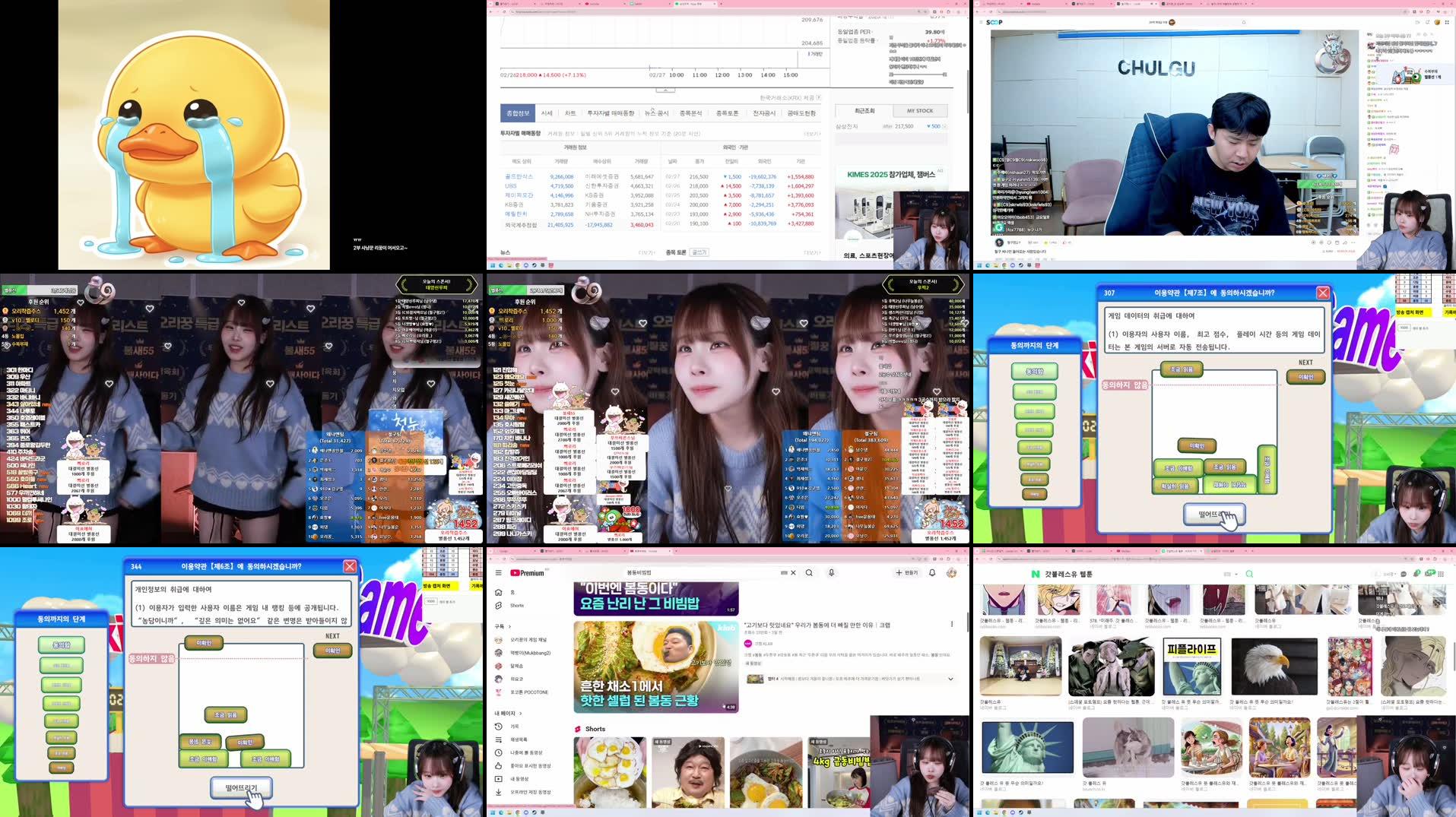
Task: Open the 골드만삭스 broker link
Action: pos(519,177)
